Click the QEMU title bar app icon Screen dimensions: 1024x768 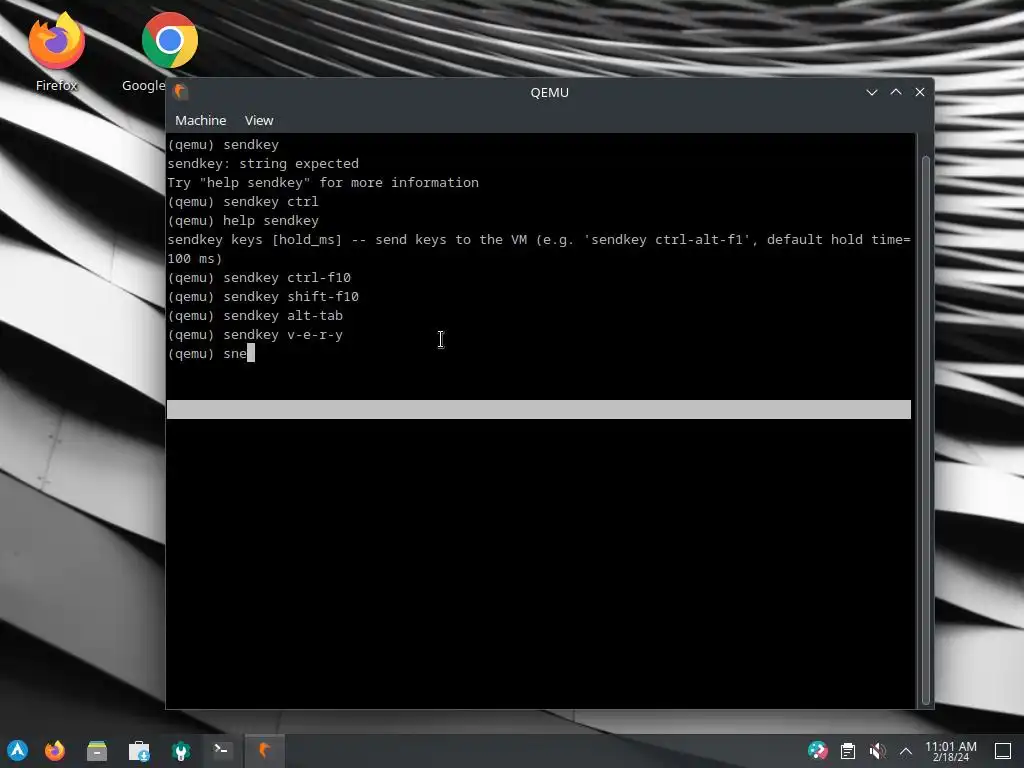(180, 92)
